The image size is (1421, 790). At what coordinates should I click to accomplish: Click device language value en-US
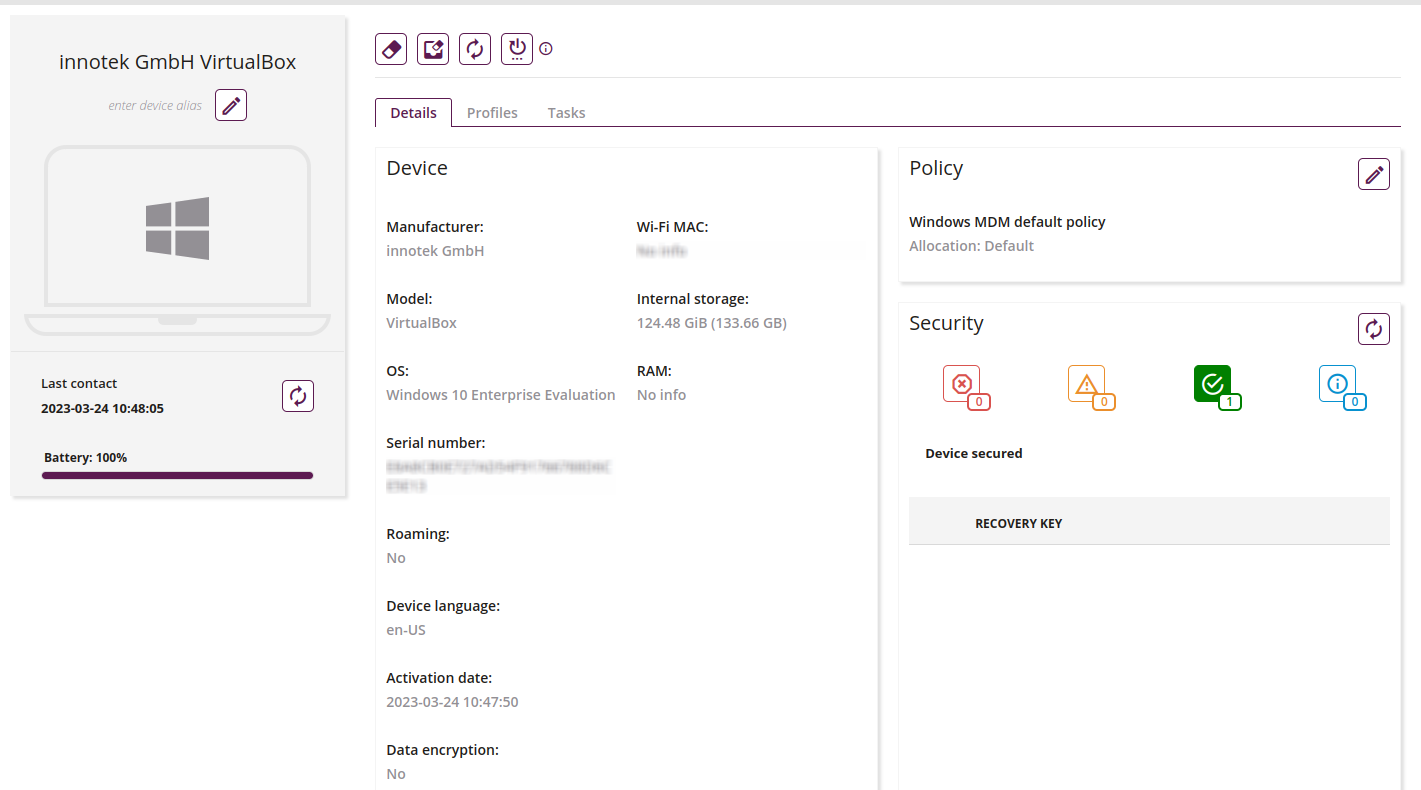point(406,630)
